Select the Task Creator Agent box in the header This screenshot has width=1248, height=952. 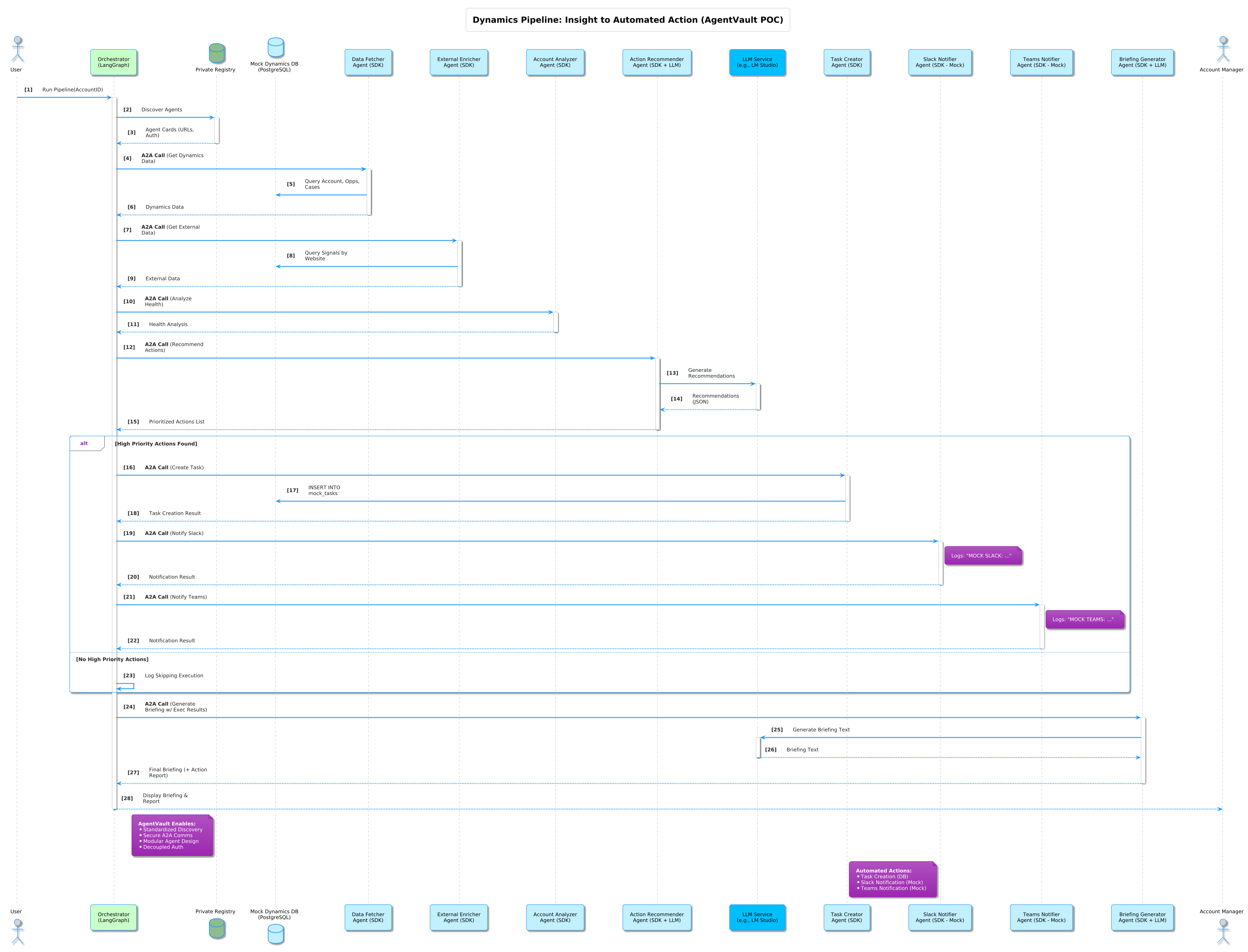pos(847,62)
